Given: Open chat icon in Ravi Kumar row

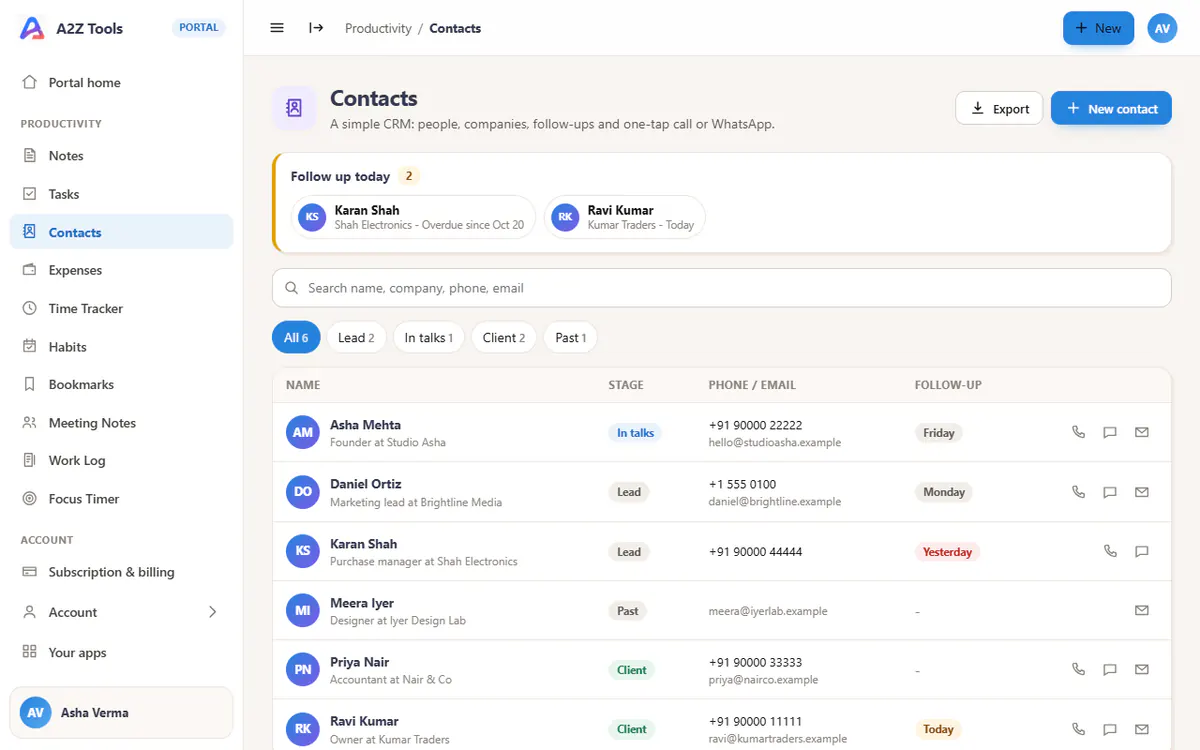Looking at the screenshot, I should coord(1110,729).
